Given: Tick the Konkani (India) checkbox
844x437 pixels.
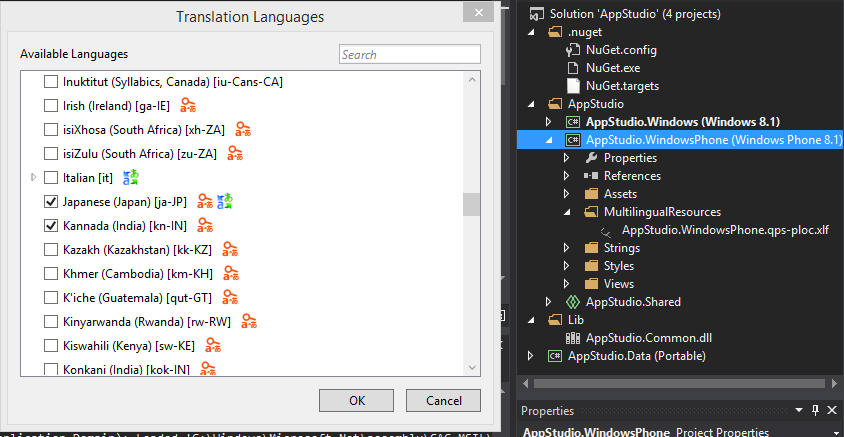Looking at the screenshot, I should (51, 369).
